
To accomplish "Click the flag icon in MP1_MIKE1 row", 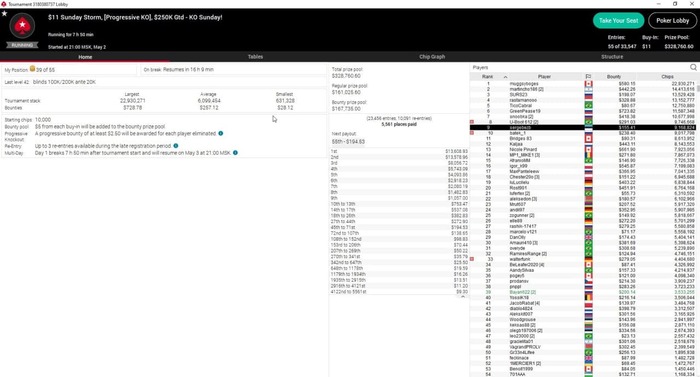I will (x=588, y=155).
